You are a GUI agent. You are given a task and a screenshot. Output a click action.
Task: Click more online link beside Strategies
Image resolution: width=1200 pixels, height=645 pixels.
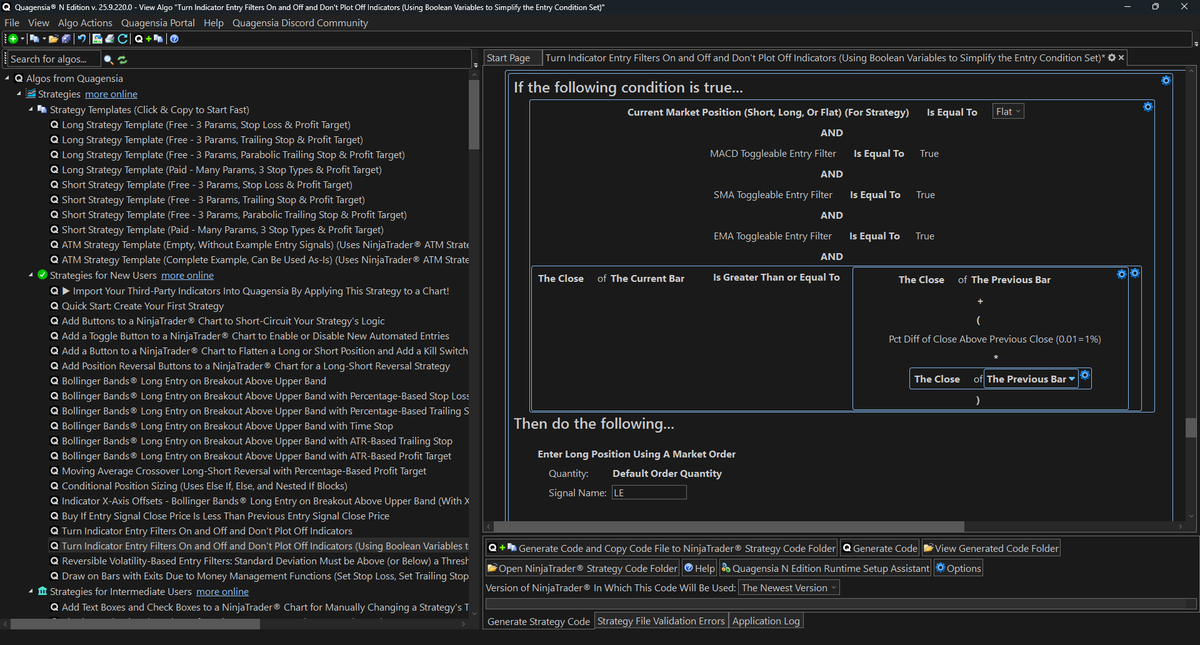111,94
